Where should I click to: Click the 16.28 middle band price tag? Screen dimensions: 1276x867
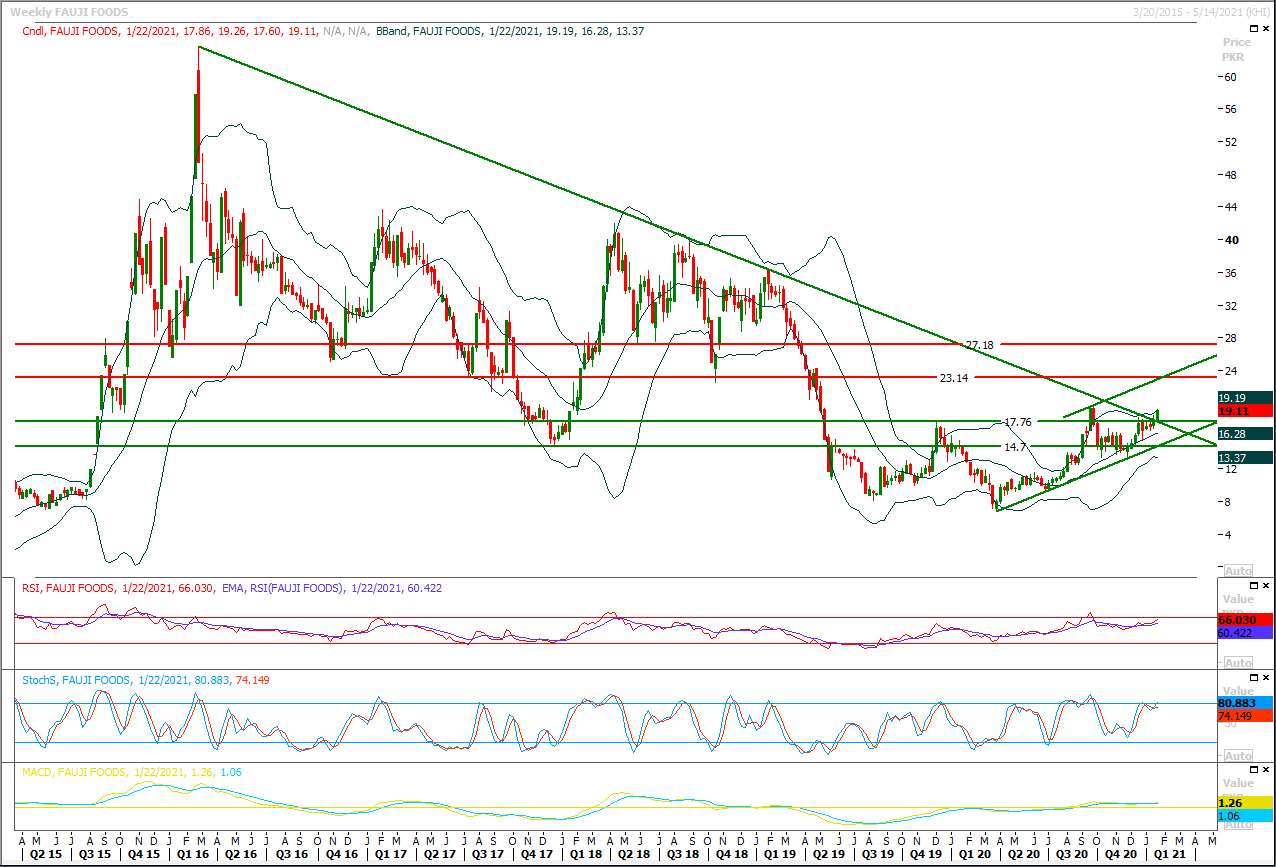(1244, 433)
